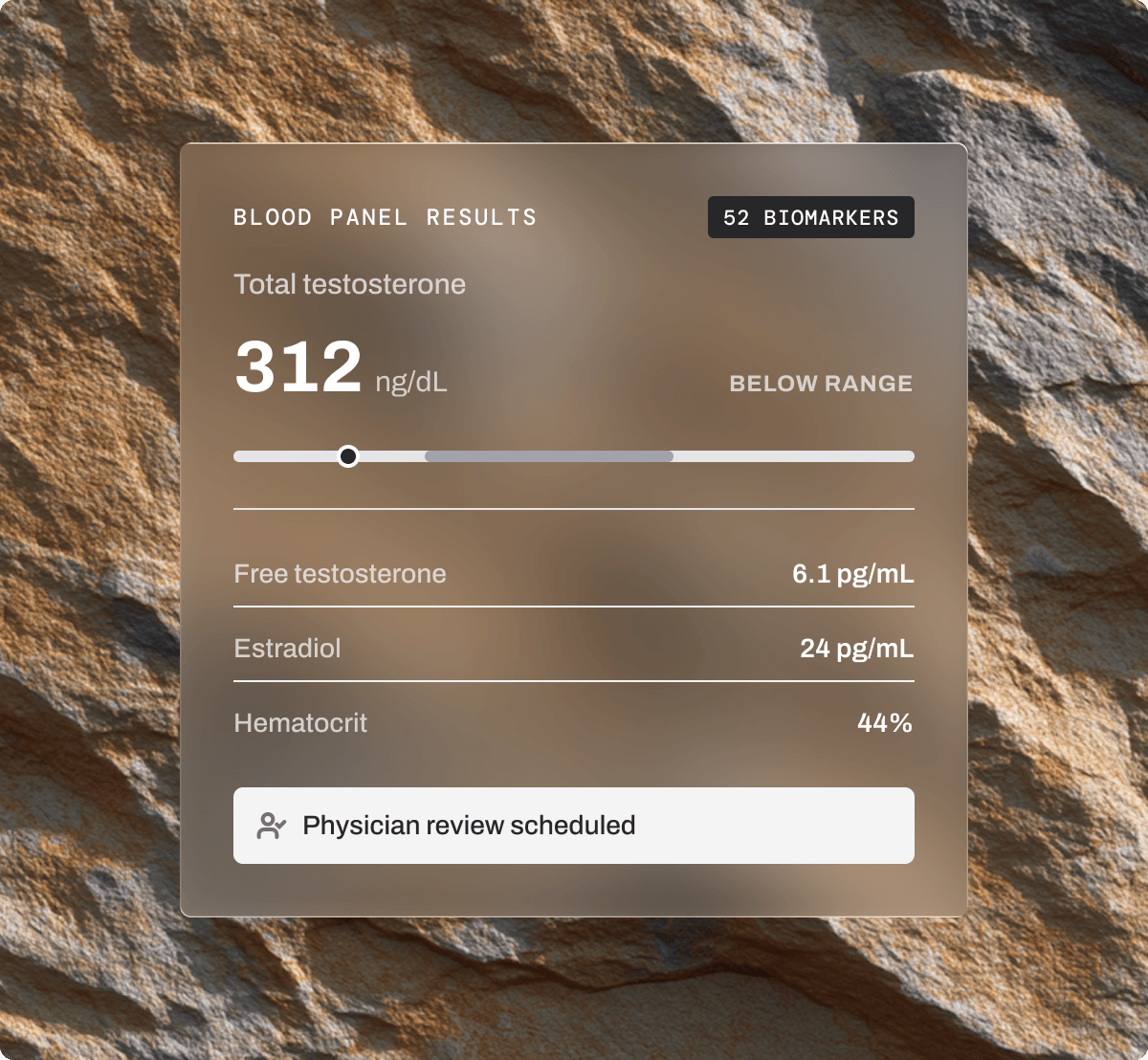The width and height of the screenshot is (1148, 1060).
Task: Select the range slider dot marker
Action: (348, 456)
